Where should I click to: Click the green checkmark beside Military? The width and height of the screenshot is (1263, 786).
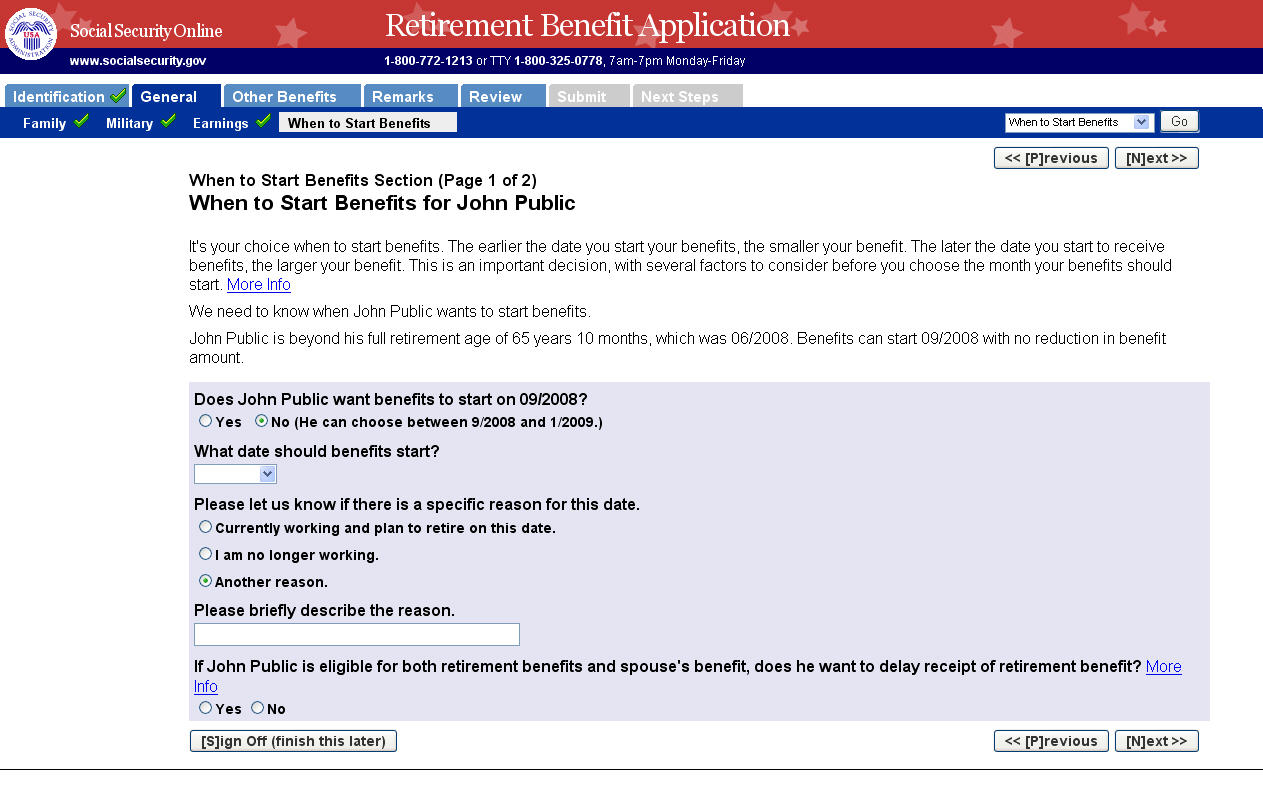pyautogui.click(x=168, y=121)
